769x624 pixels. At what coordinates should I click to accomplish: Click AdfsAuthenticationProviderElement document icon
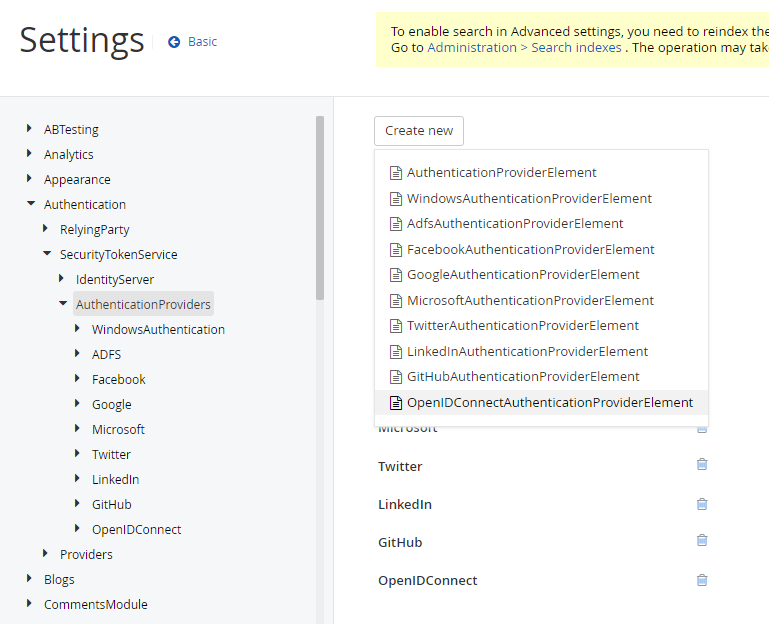coord(395,224)
